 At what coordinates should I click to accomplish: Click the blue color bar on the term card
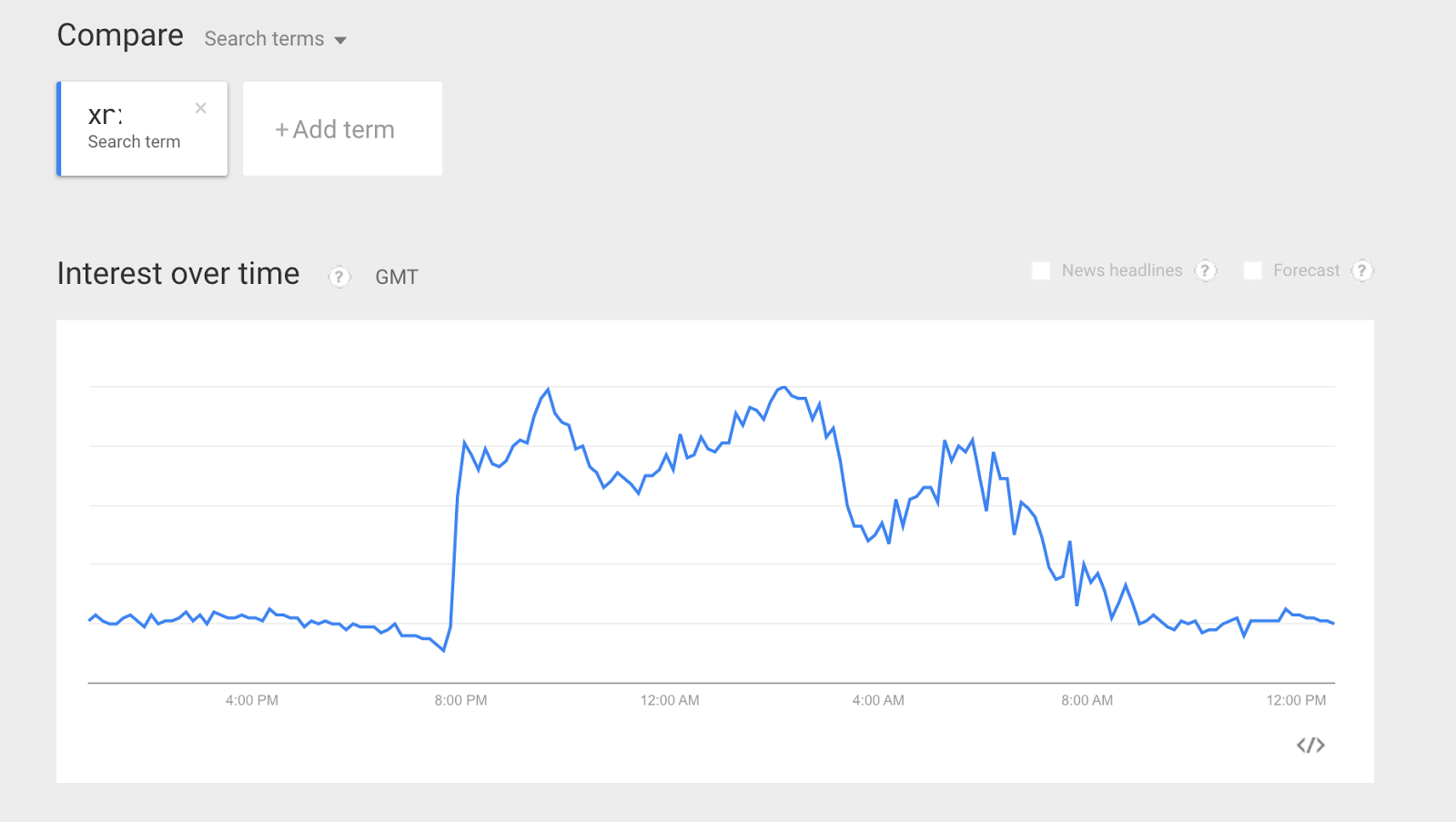(59, 128)
